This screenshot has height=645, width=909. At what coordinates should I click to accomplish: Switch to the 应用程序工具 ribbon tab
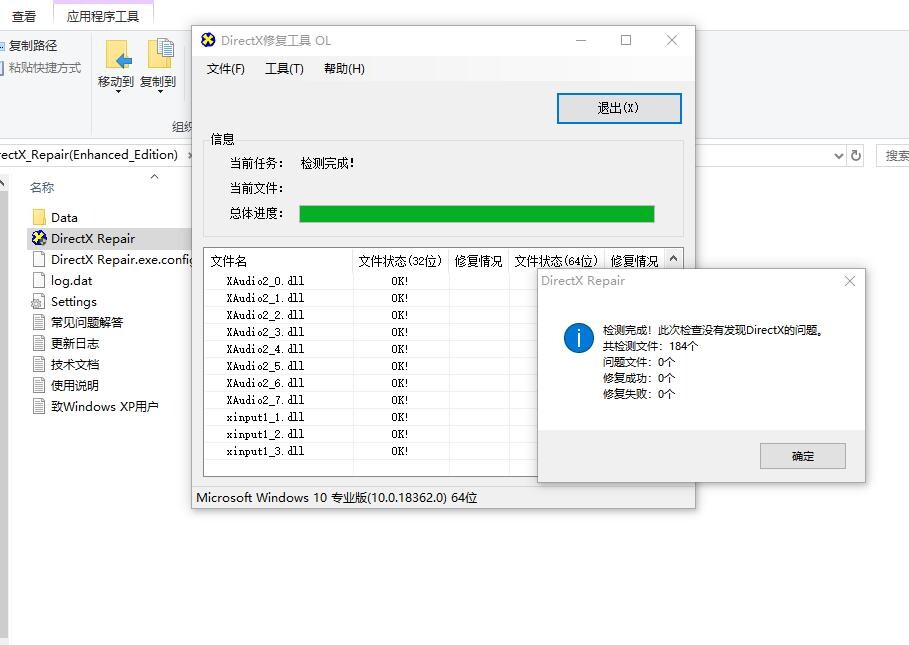click(103, 16)
